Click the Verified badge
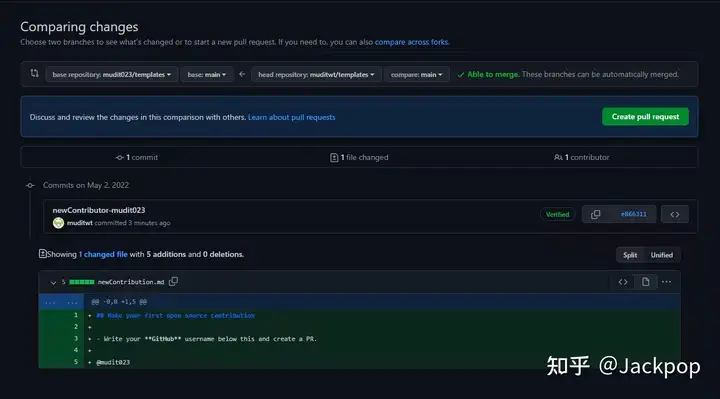Screen dimensions: 720x399 click(557, 214)
